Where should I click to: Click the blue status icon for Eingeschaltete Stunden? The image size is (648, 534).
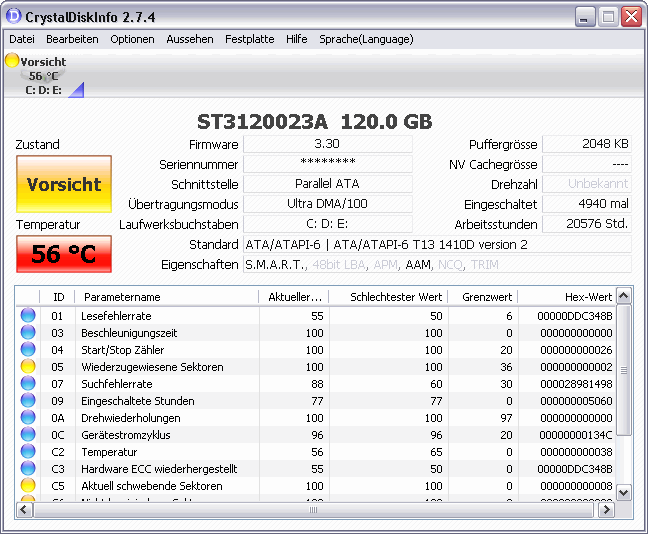pos(28,400)
